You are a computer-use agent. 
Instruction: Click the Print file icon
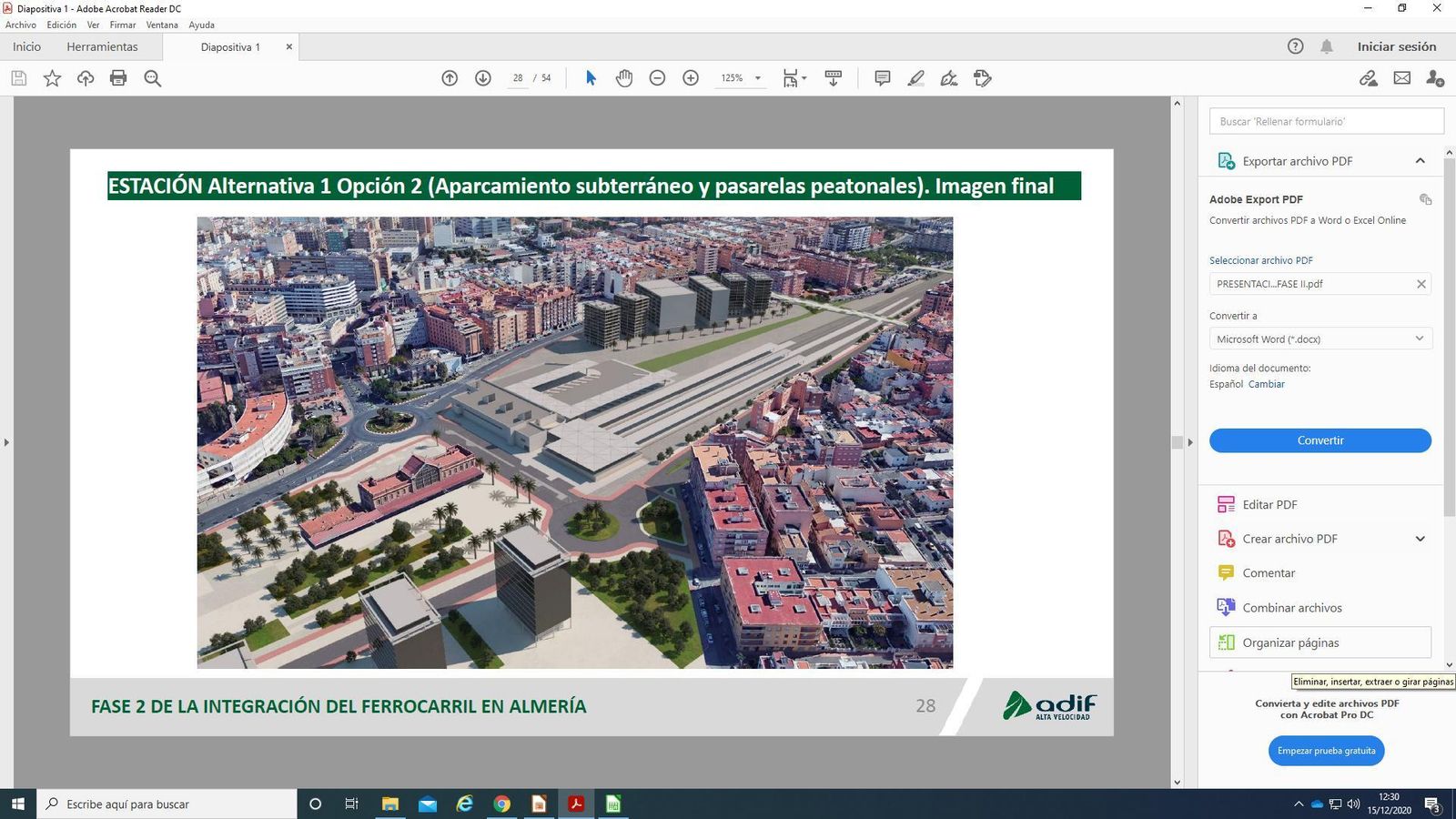[x=118, y=78]
